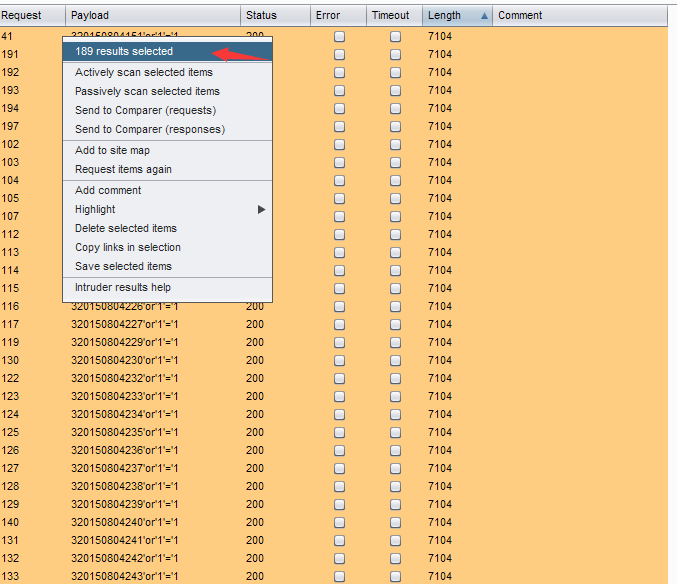Screen dimensions: 677x584
Task: Sort by Payload column header
Action: pyautogui.click(x=153, y=16)
